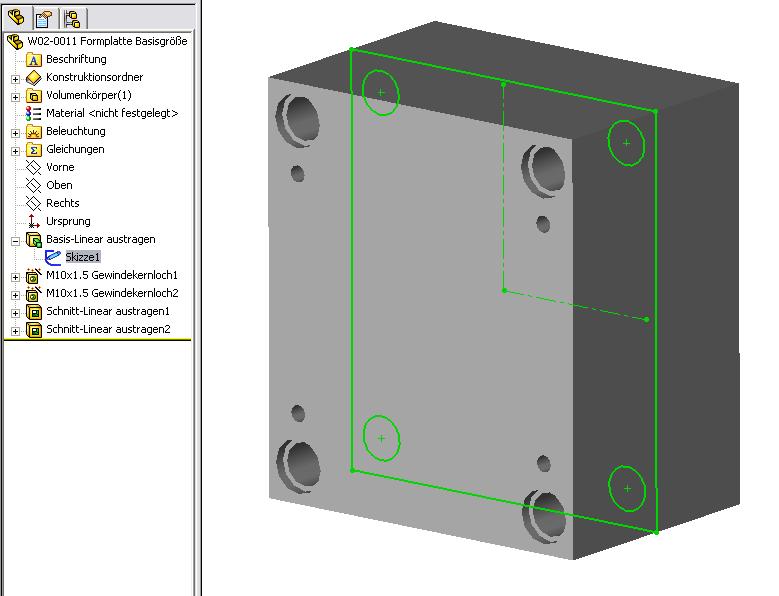Expand the Konstruktionsordner node
Viewport: 779px width, 596px height.
(15, 79)
